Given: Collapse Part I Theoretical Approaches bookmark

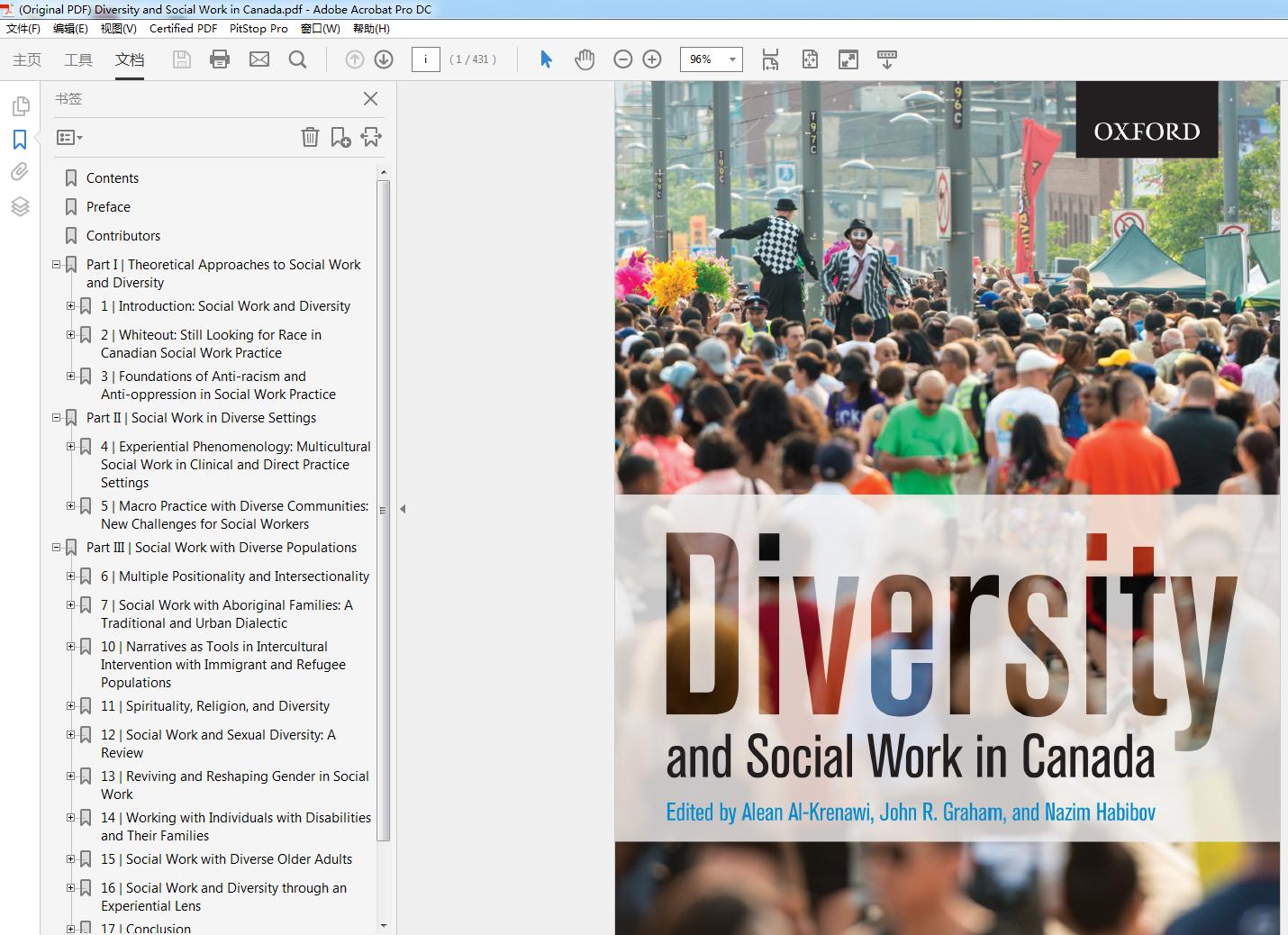Looking at the screenshot, I should tap(57, 265).
